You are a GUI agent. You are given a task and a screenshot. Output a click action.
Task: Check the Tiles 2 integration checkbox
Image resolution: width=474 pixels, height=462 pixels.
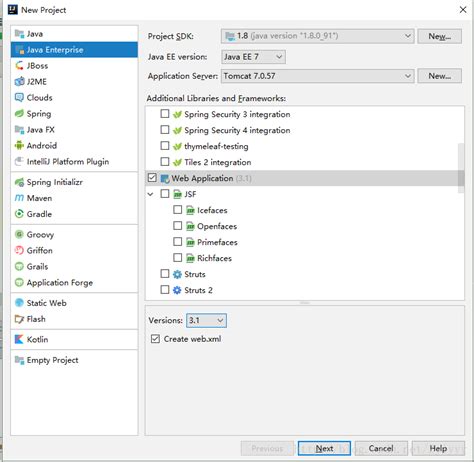(x=165, y=162)
